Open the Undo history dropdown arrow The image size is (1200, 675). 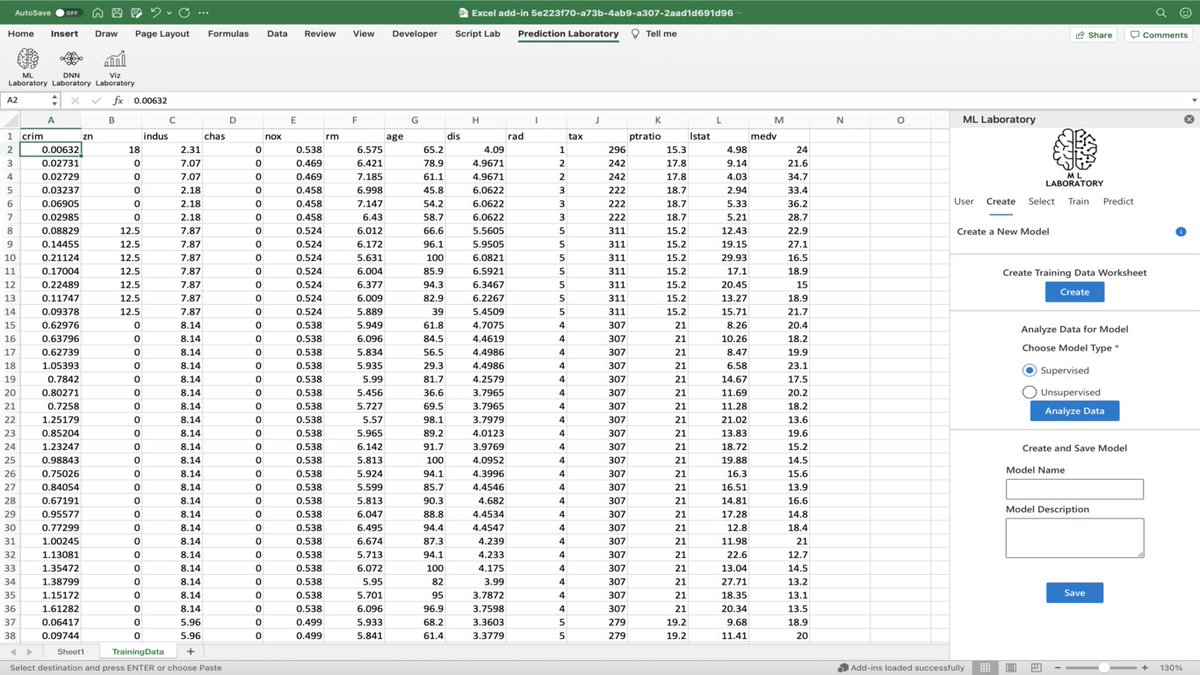coord(168,13)
